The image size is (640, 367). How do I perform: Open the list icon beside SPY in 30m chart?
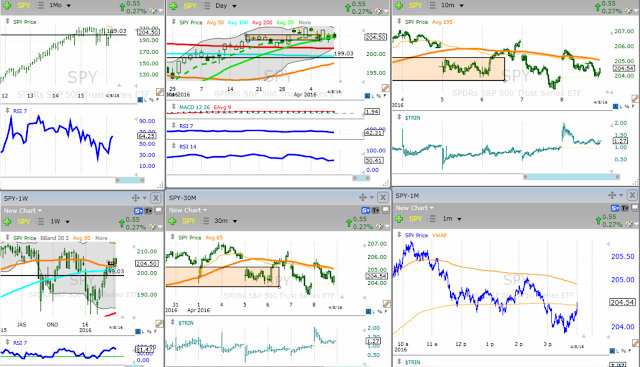[x=206, y=221]
